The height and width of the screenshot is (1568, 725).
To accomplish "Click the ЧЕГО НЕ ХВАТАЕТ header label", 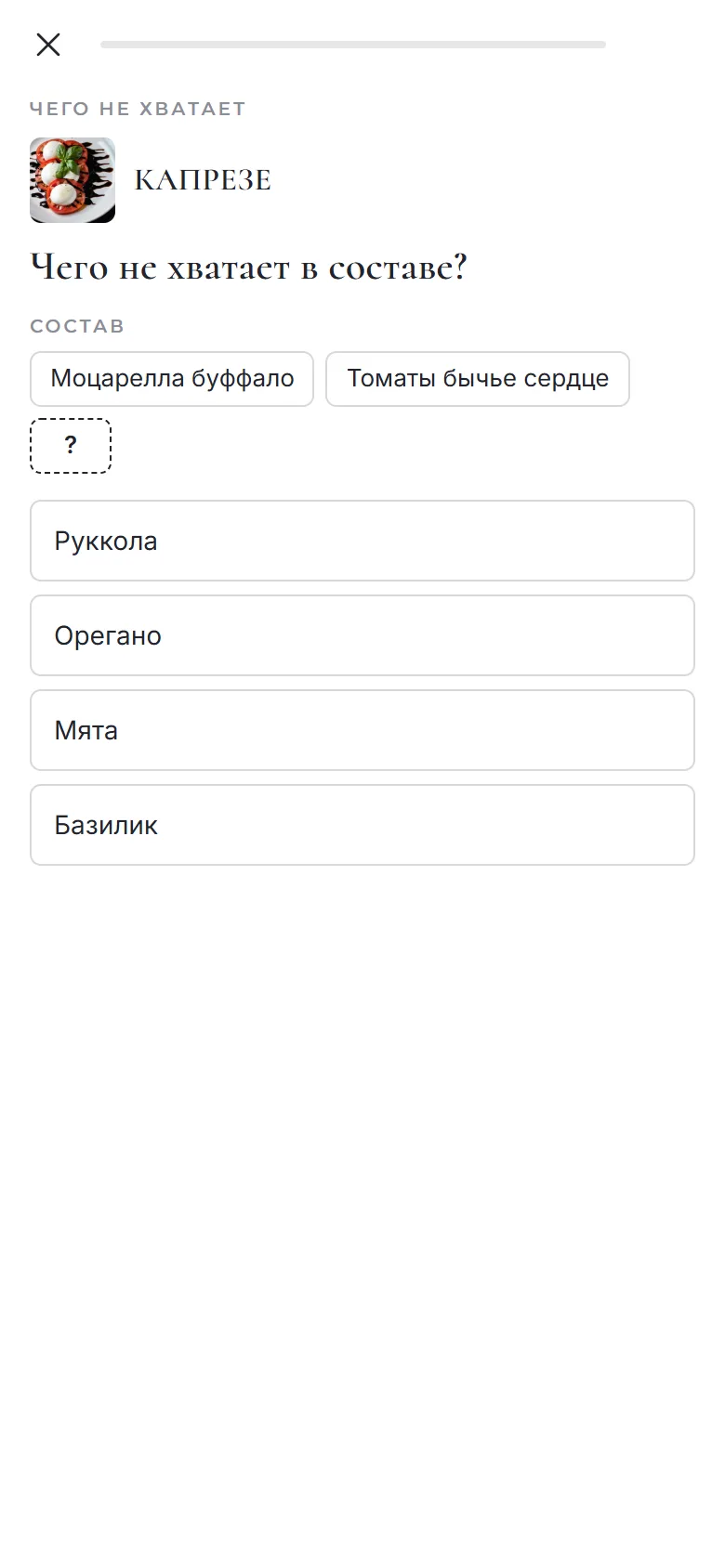I will (138, 109).
